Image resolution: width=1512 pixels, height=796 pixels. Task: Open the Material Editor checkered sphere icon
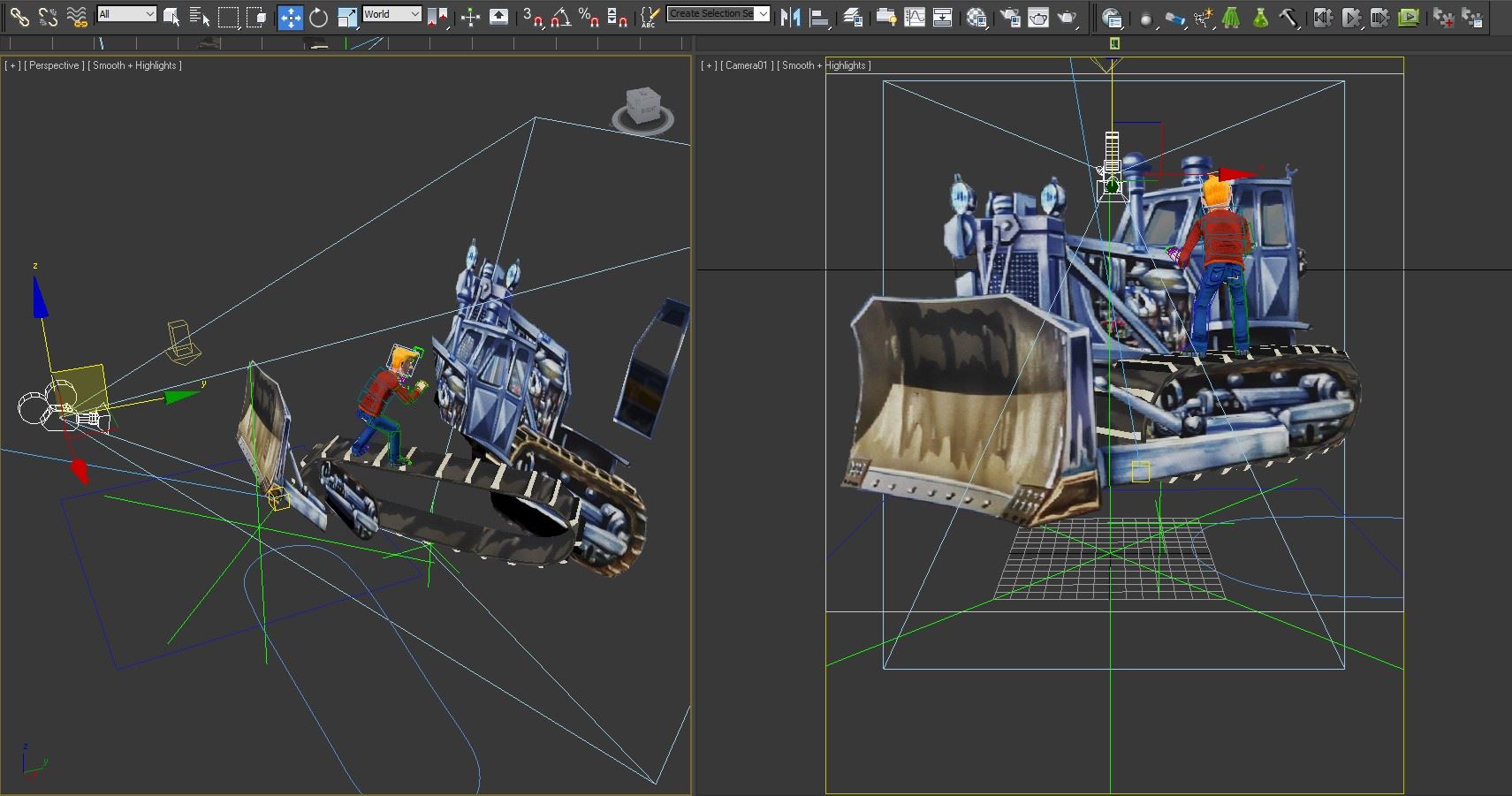click(x=976, y=17)
